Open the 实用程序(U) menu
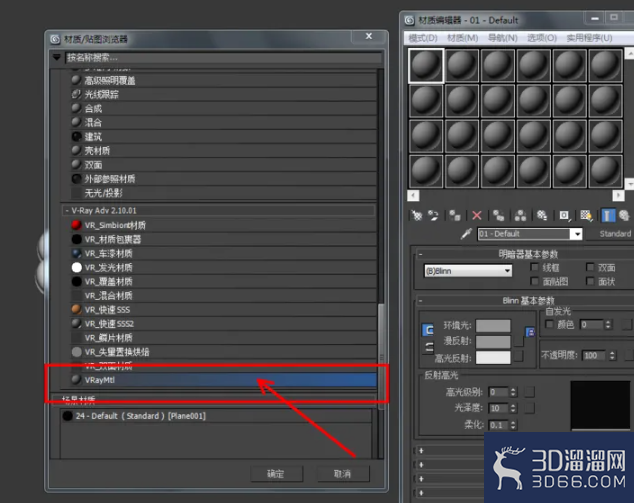The width and height of the screenshot is (634, 503). click(x=590, y=38)
